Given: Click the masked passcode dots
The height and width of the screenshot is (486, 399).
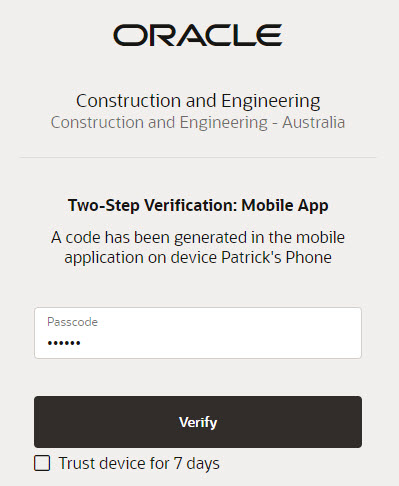Looking at the screenshot, I should [64, 343].
